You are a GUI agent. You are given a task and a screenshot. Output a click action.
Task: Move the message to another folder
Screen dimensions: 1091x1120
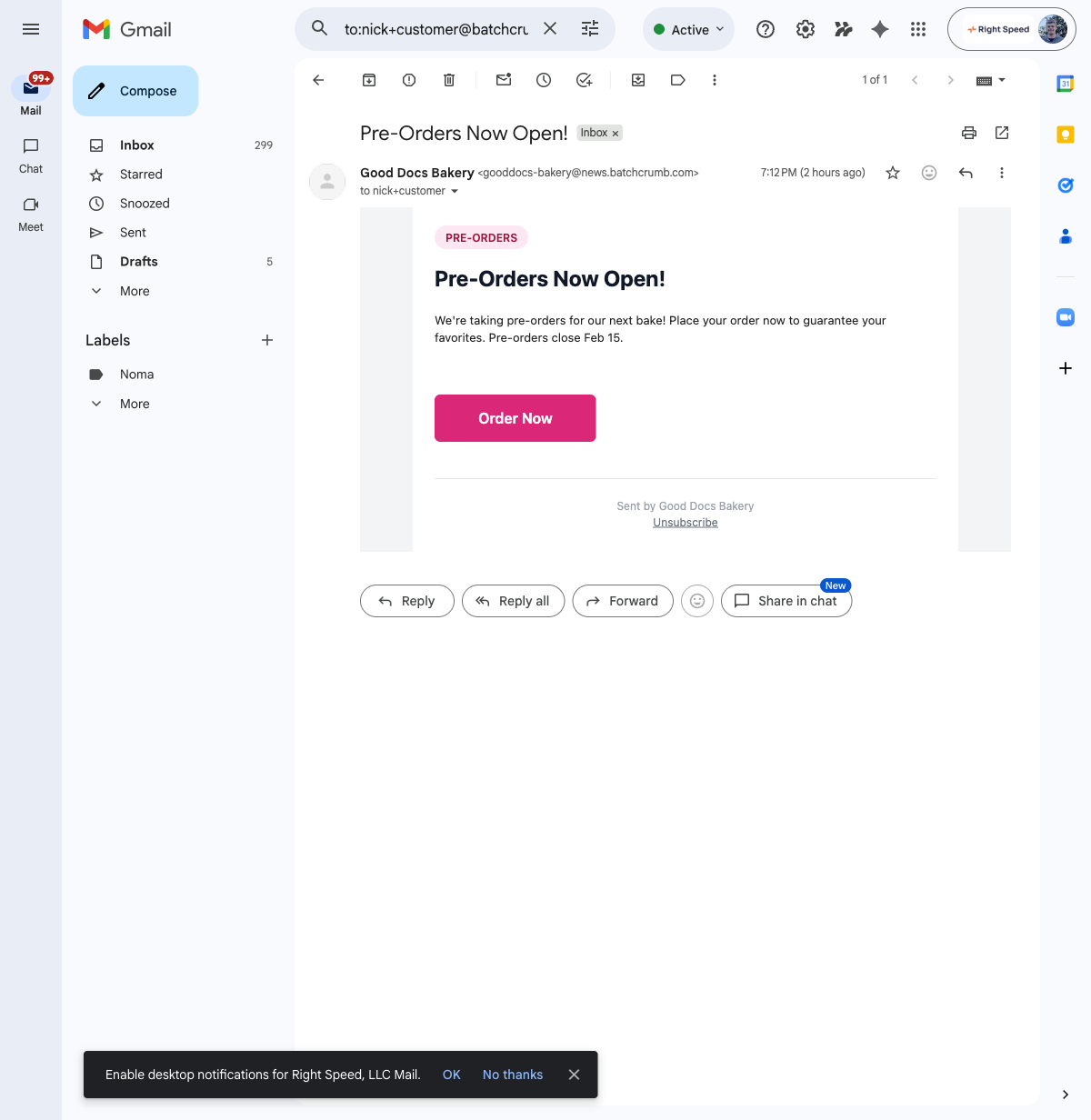[x=637, y=80]
